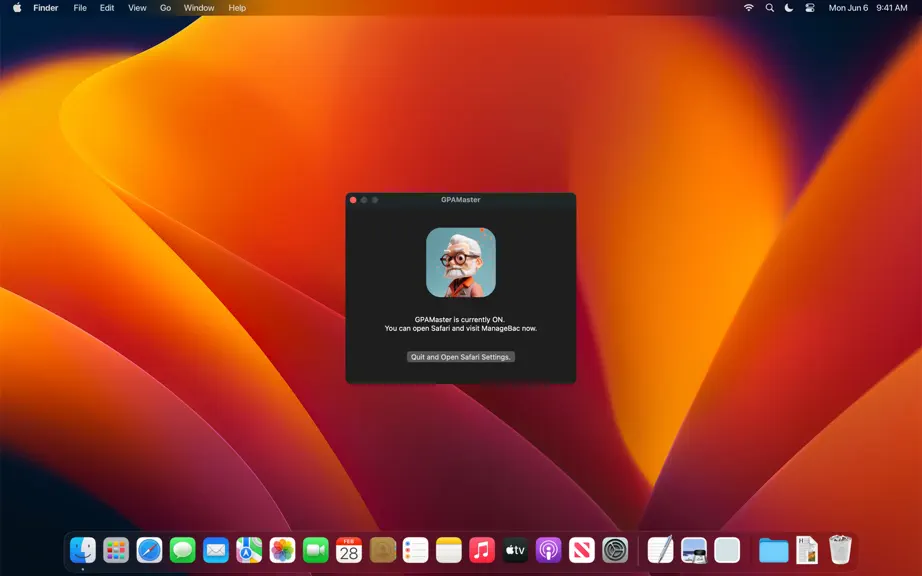This screenshot has width=922, height=576.
Task: Open the Trash from the Dock
Action: click(x=840, y=550)
